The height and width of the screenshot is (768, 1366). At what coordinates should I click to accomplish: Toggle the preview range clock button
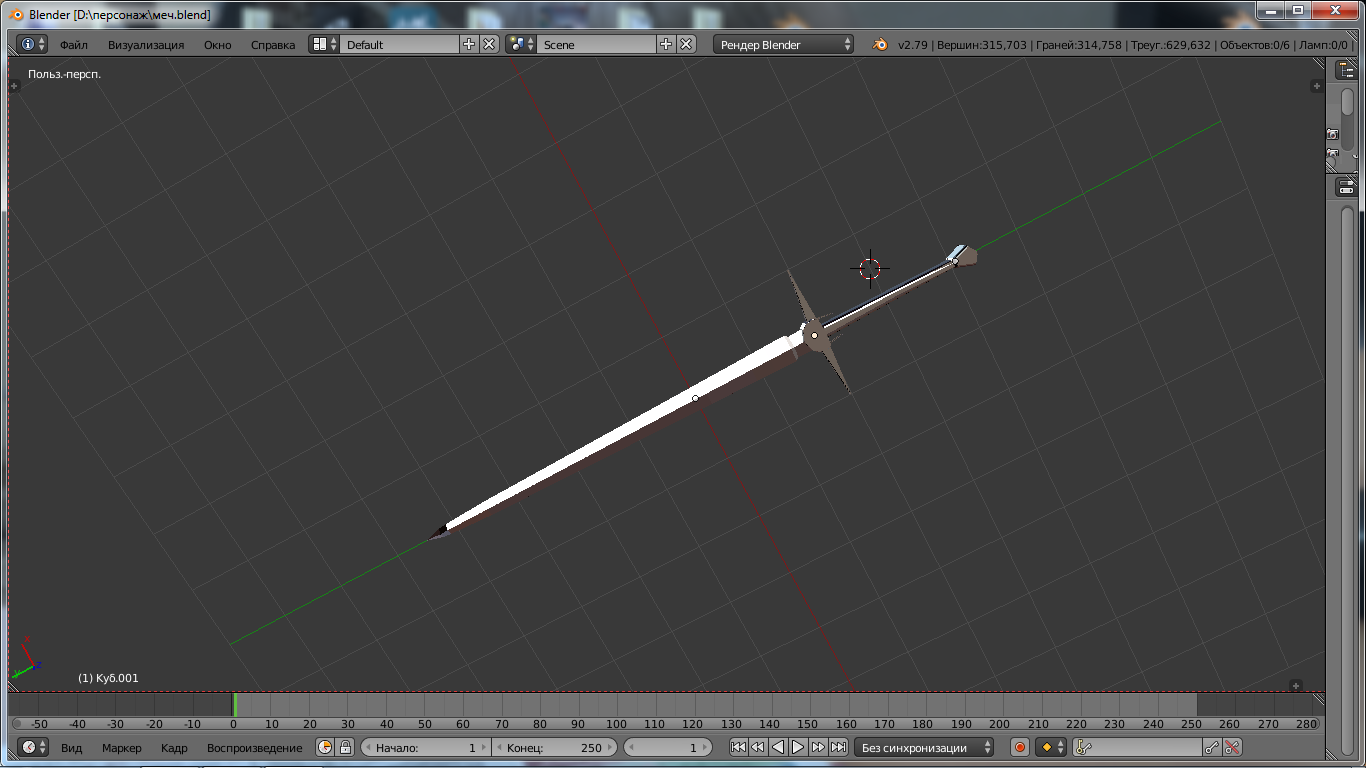pos(325,747)
